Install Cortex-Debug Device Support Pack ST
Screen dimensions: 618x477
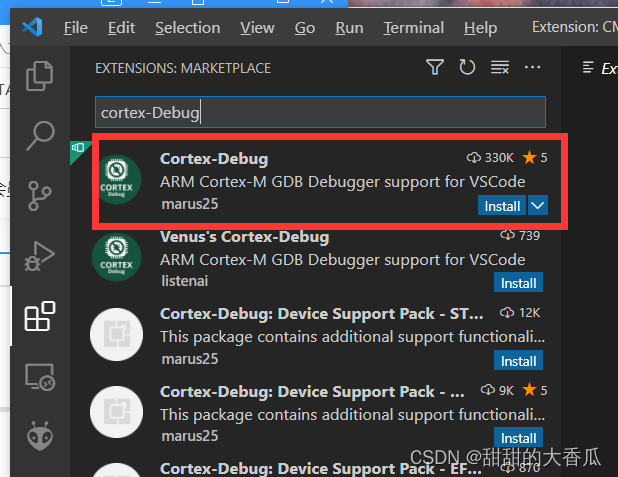[x=518, y=360]
